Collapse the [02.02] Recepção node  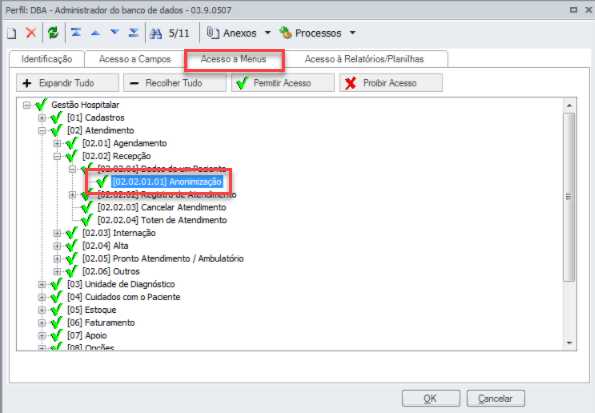(57, 156)
